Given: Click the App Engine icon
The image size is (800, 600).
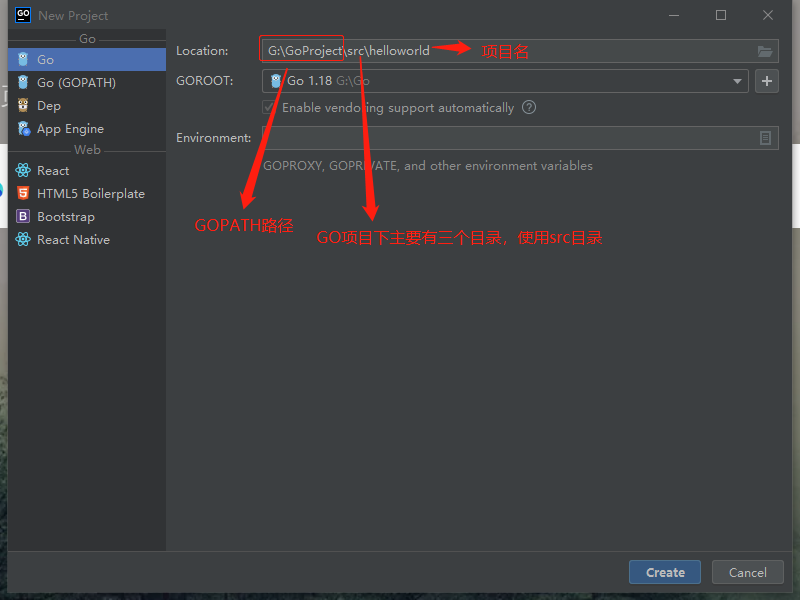Looking at the screenshot, I should tap(23, 129).
